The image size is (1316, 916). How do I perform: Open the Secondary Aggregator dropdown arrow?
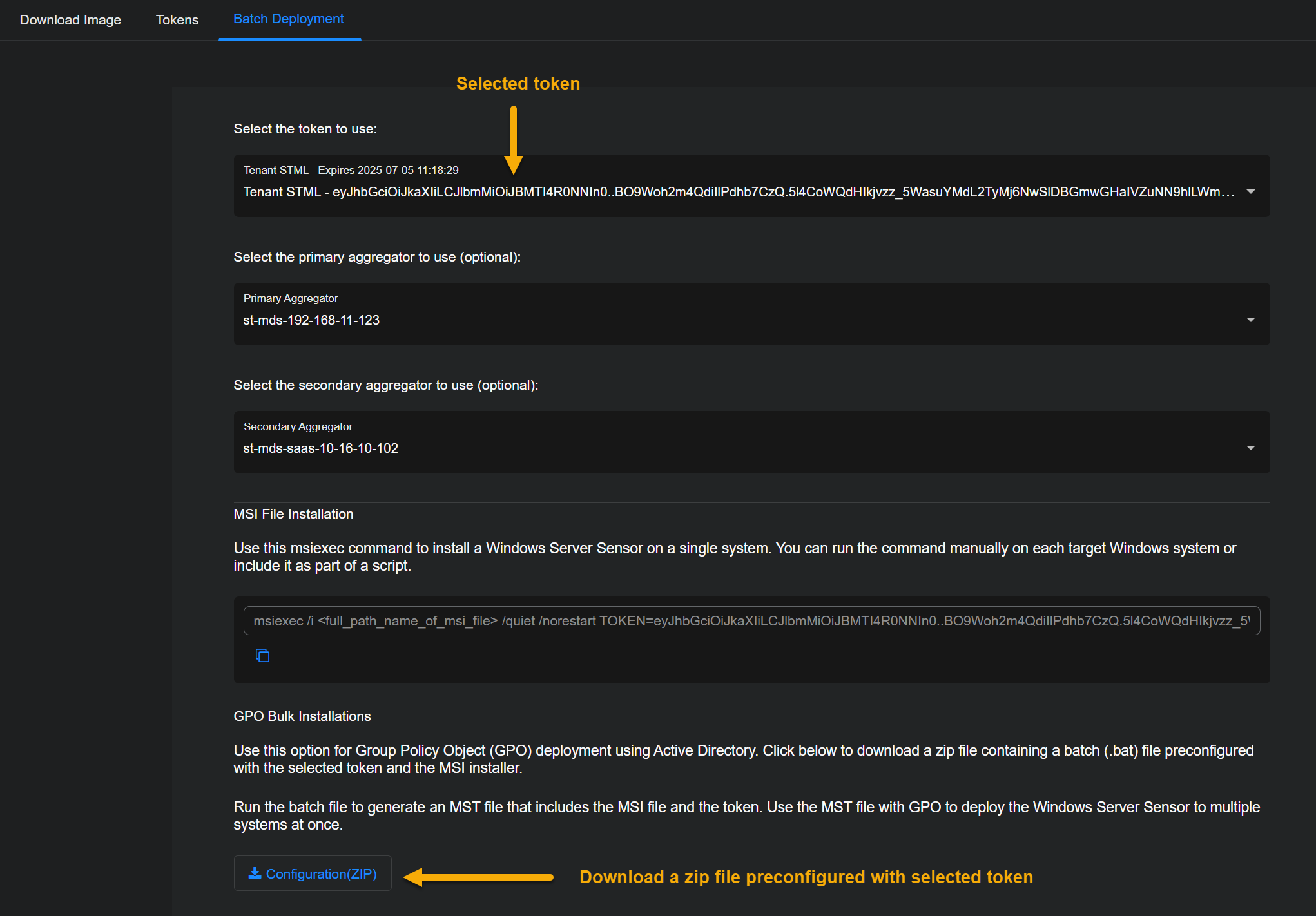(1250, 448)
